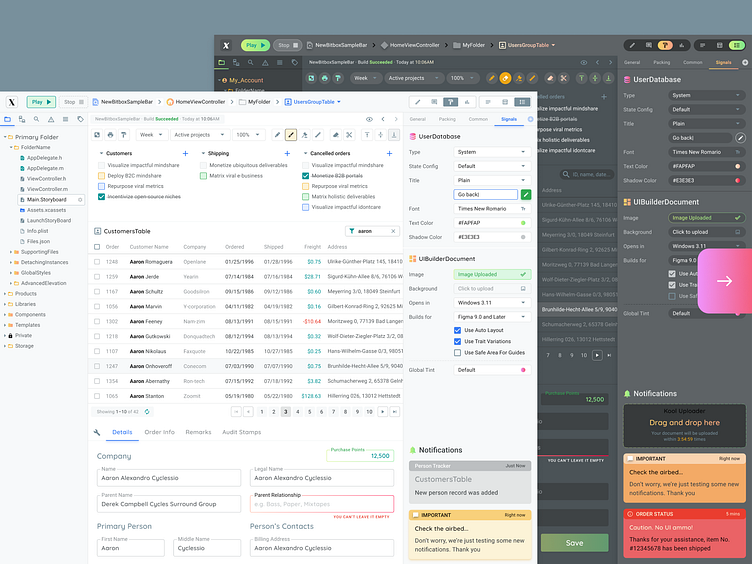Select the eraser tool in the light toolbar
Screen dimensions: 752x564
click(336, 135)
